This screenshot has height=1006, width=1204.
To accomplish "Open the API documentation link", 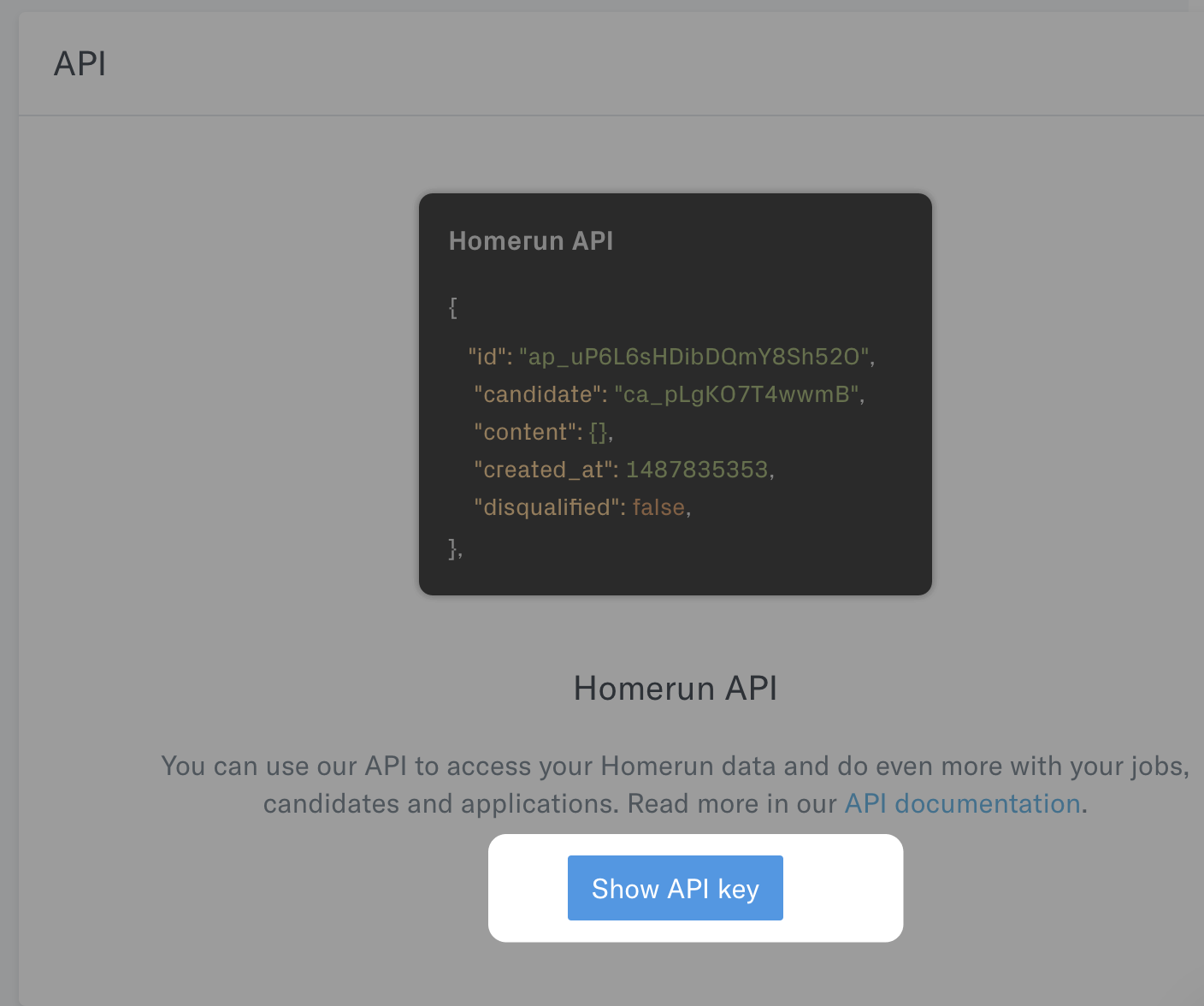I will click(x=962, y=804).
